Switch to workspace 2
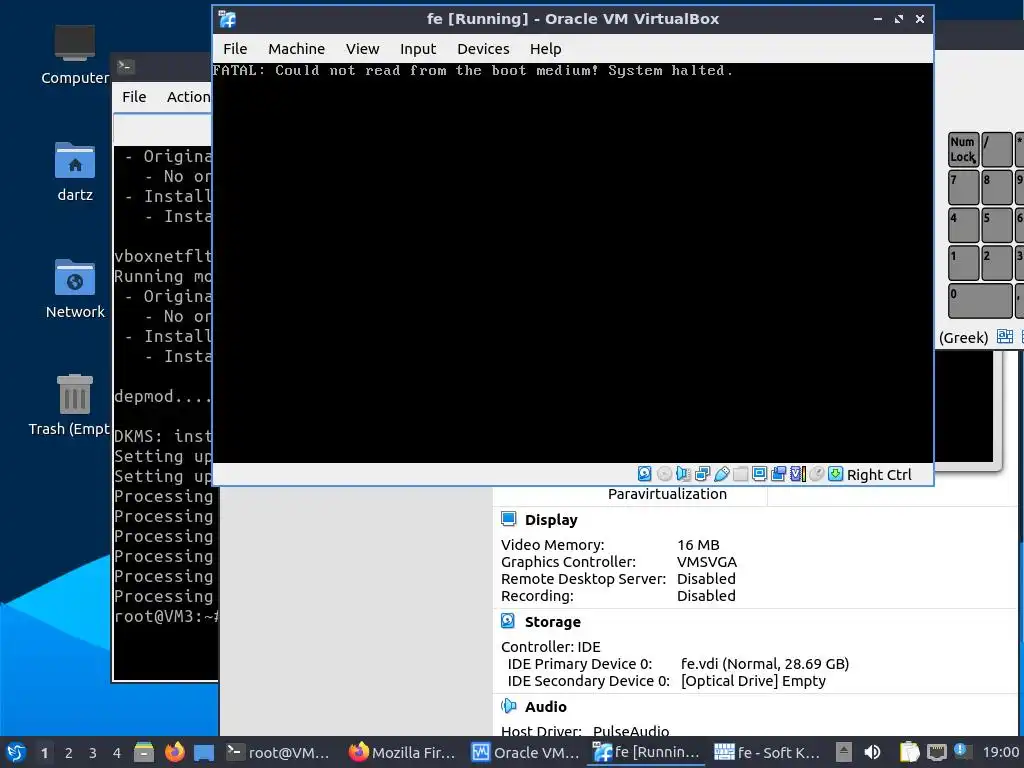 click(x=69, y=753)
